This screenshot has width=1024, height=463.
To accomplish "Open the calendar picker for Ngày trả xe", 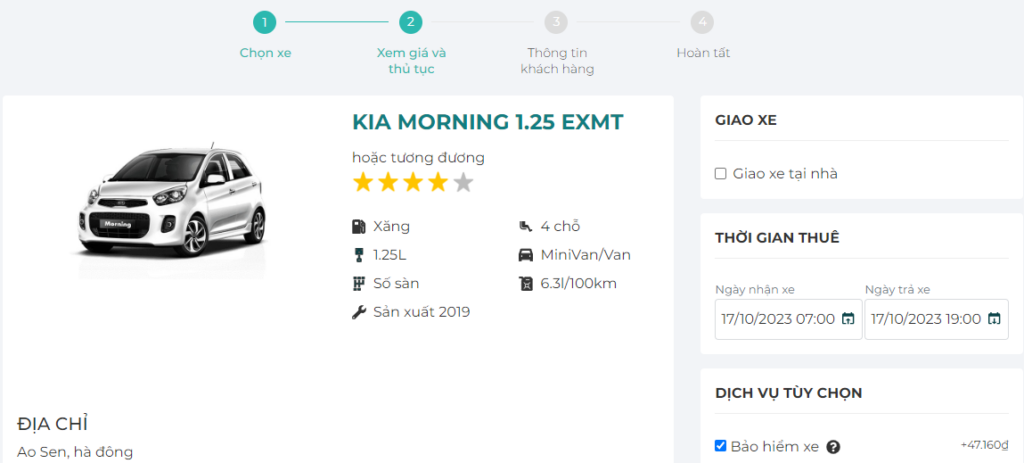I will 994,319.
